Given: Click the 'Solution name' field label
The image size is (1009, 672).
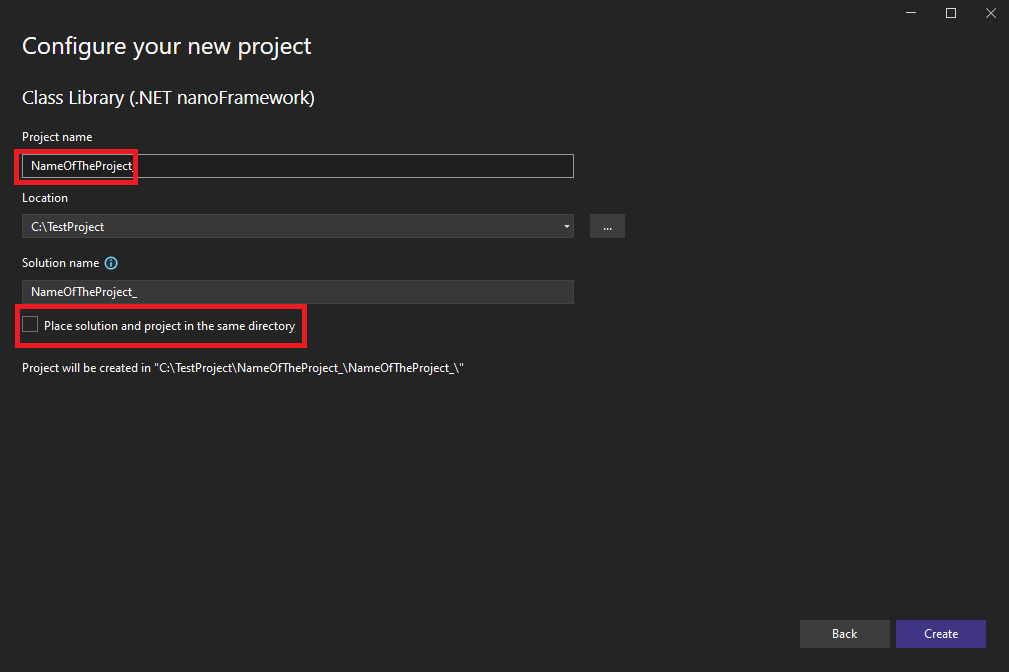Looking at the screenshot, I should tap(60, 263).
